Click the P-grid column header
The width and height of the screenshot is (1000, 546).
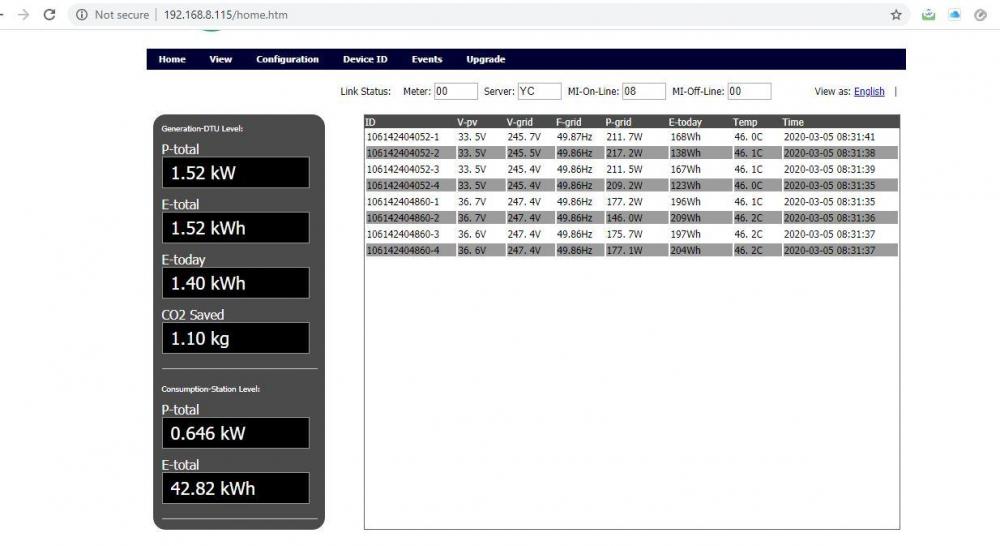618,122
